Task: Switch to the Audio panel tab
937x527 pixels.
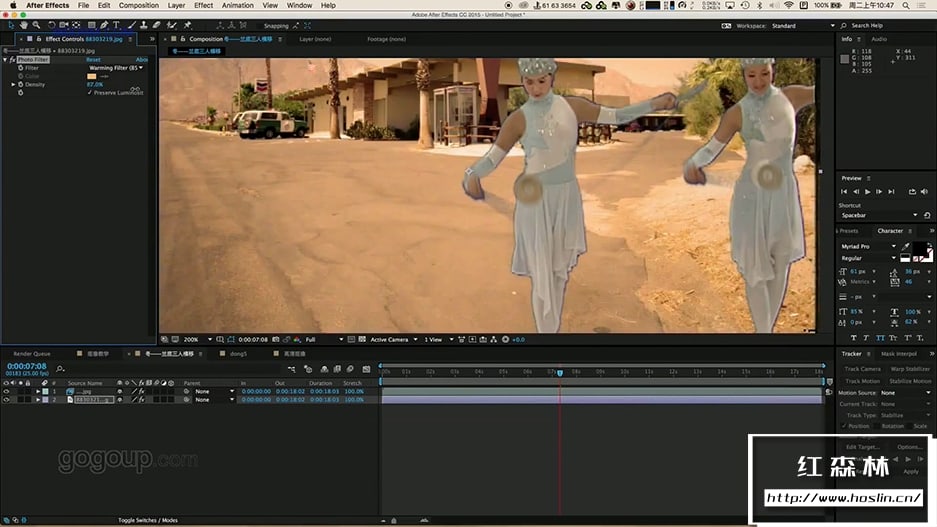Action: pos(878,39)
